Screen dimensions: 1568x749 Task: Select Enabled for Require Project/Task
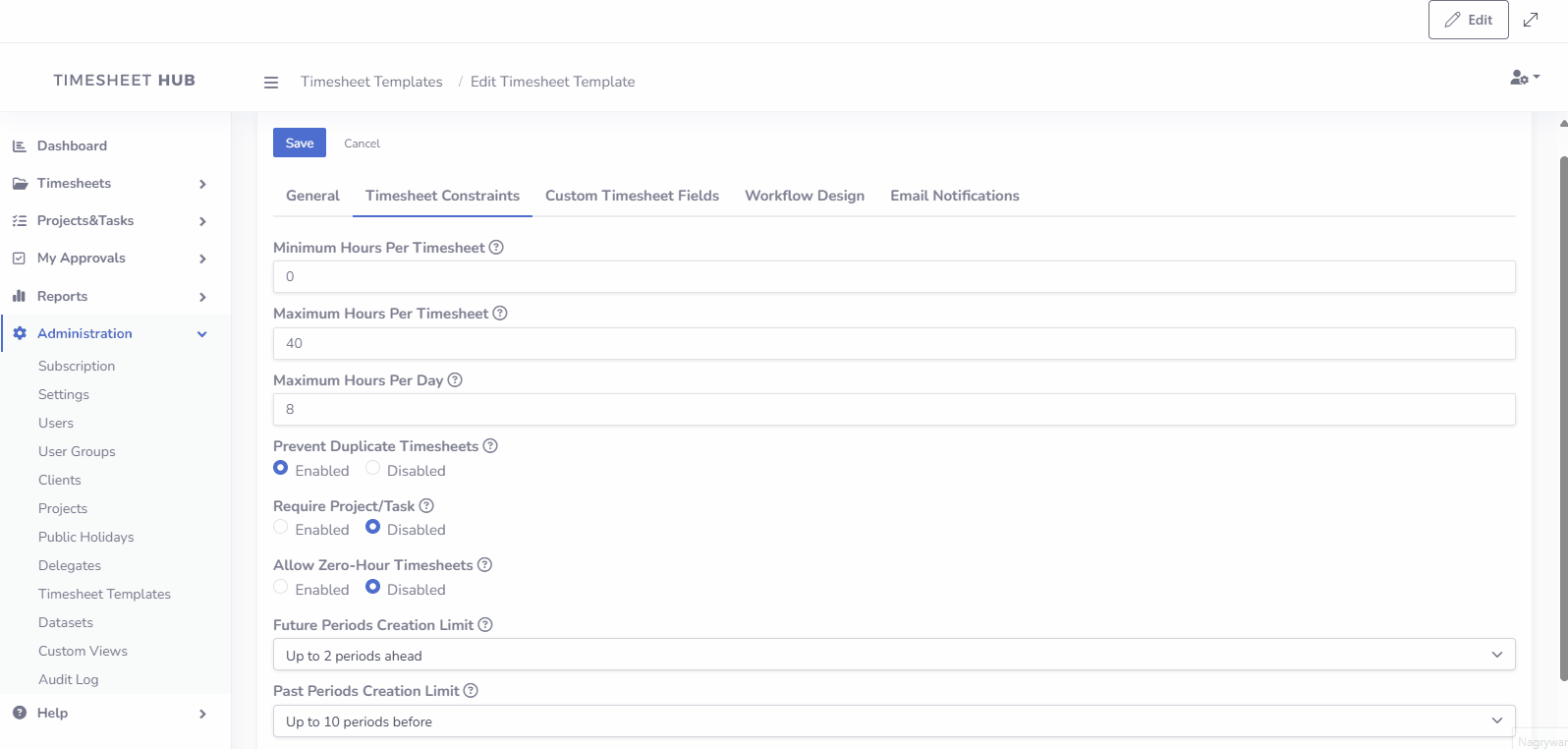(281, 528)
